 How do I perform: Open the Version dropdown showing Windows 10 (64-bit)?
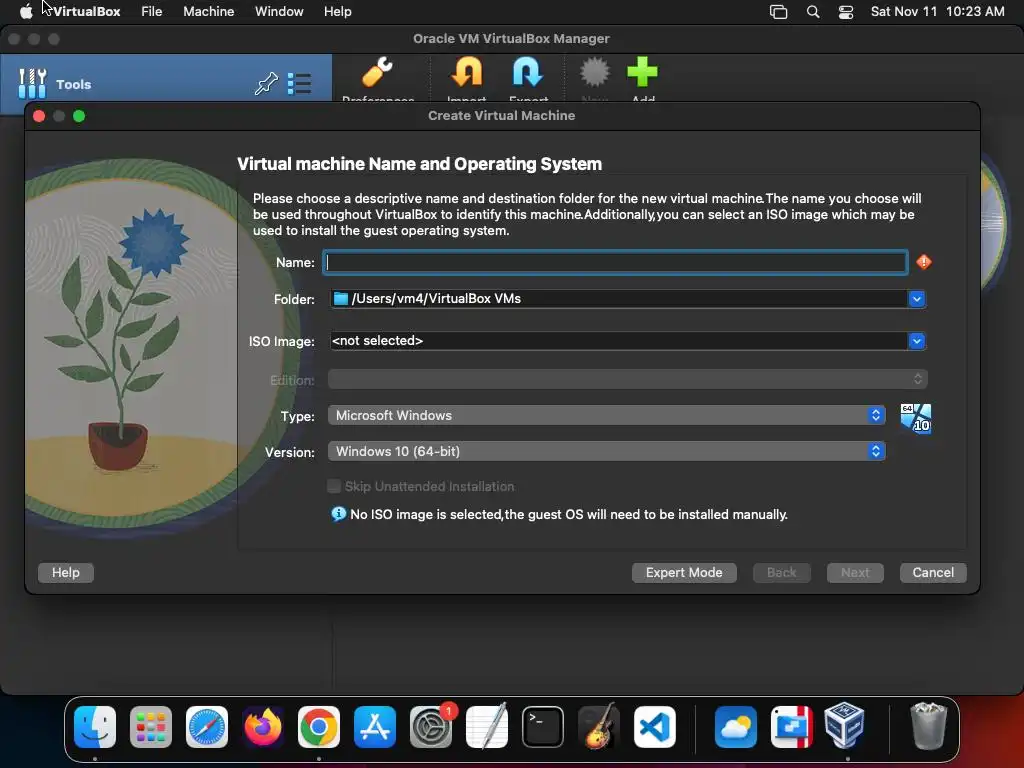607,451
